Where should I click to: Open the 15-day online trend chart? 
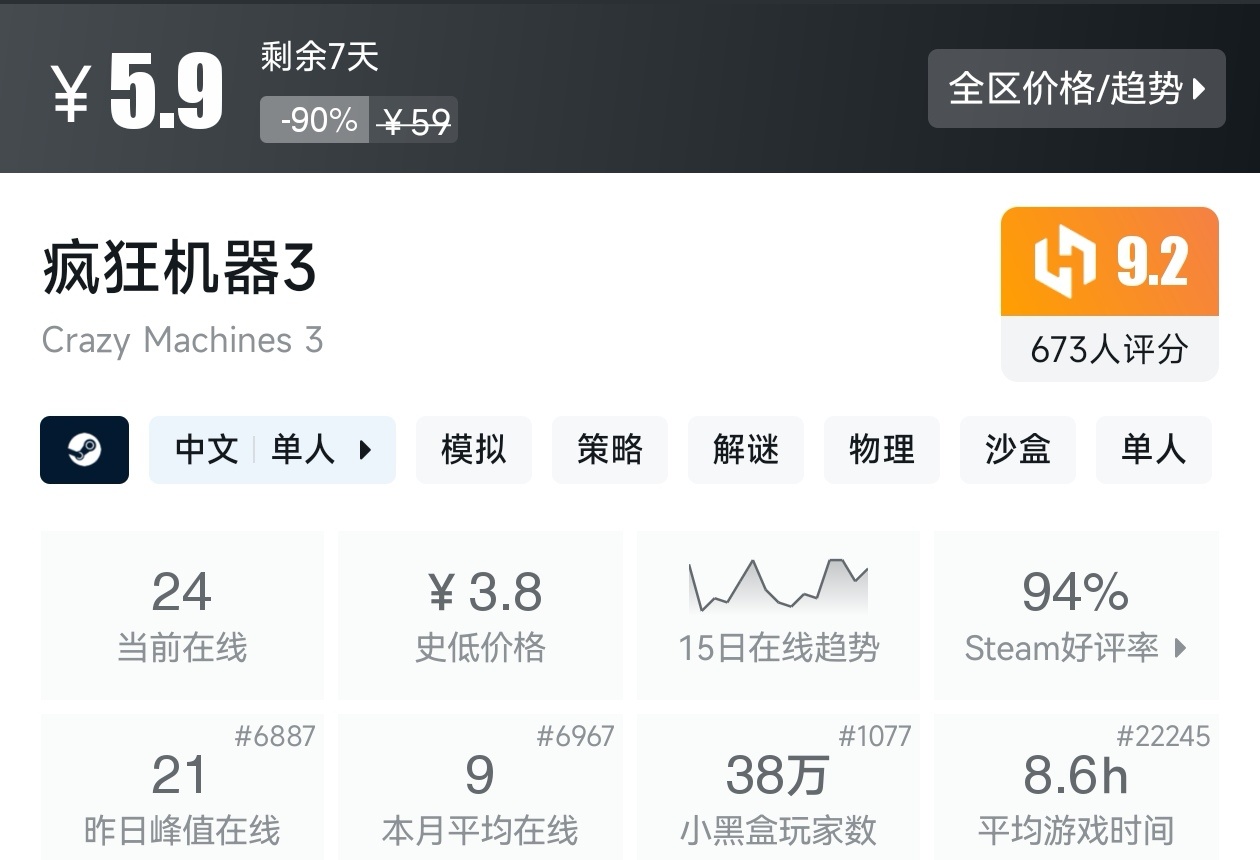(778, 586)
